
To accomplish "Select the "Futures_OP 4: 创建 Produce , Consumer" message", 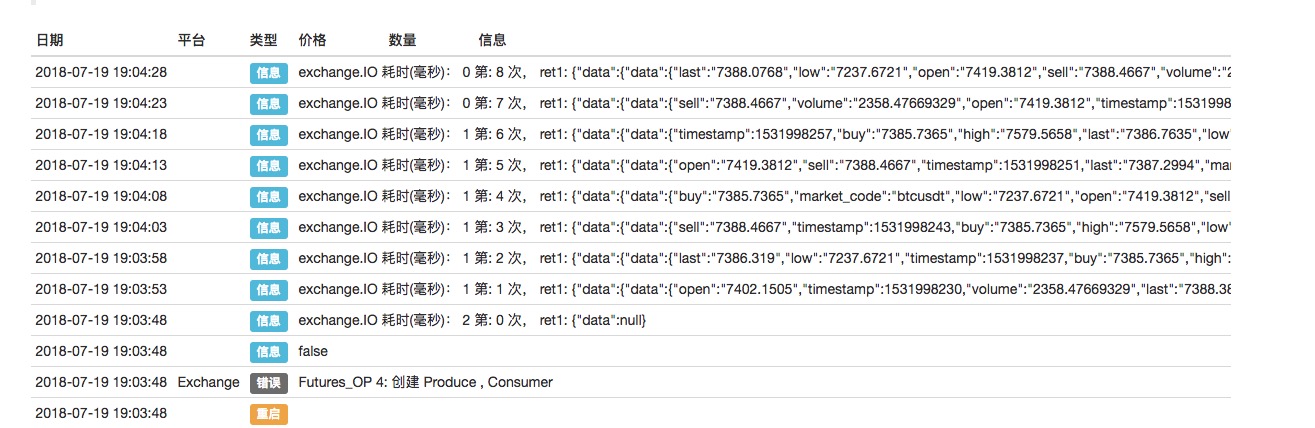I will click(x=425, y=382).
